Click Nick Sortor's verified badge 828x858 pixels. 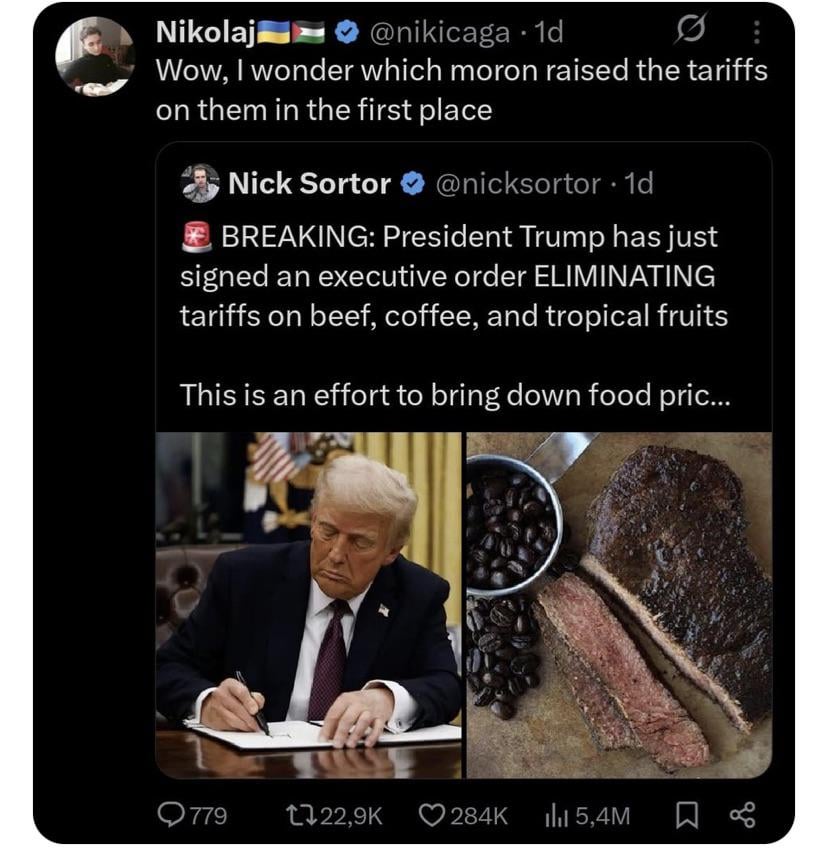point(411,184)
